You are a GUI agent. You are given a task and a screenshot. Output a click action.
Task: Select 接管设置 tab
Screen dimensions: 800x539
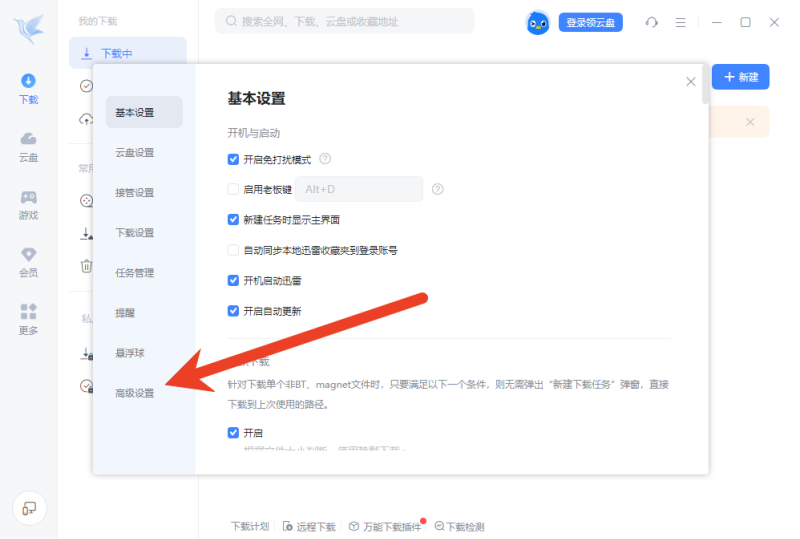[x=135, y=192]
